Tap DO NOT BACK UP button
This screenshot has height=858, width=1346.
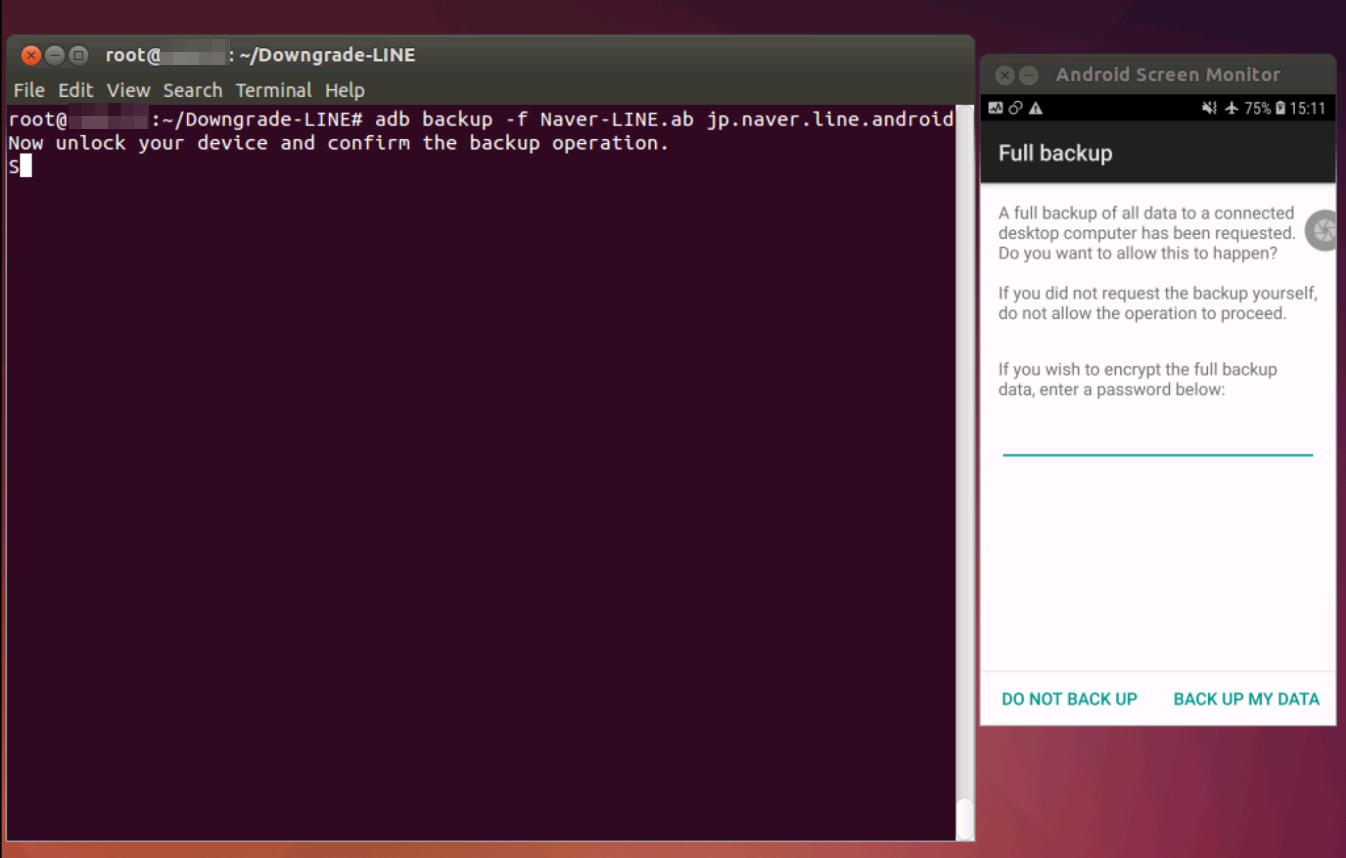click(1069, 699)
